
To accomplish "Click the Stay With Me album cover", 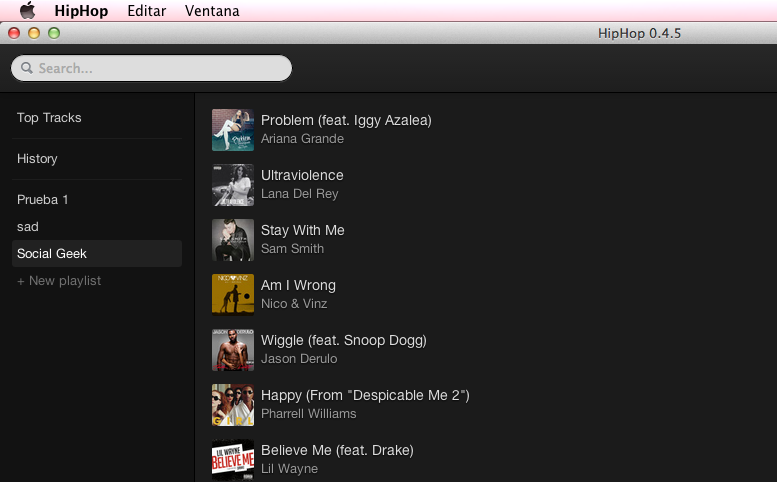I will 232,240.
